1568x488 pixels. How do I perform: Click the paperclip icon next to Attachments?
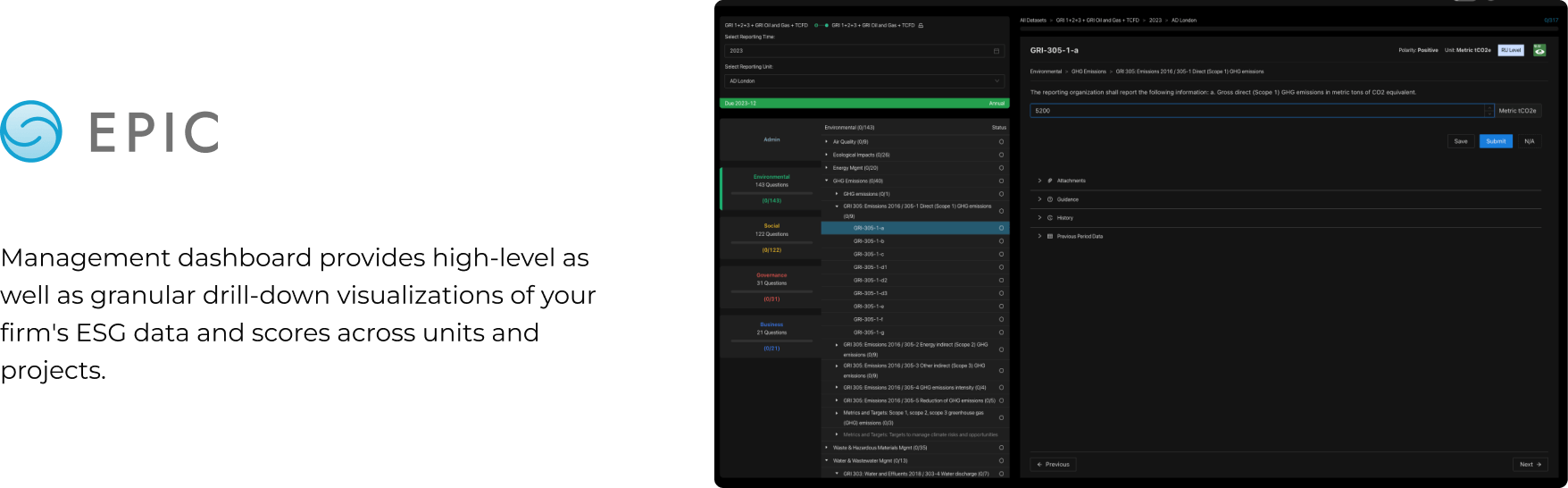point(1050,181)
